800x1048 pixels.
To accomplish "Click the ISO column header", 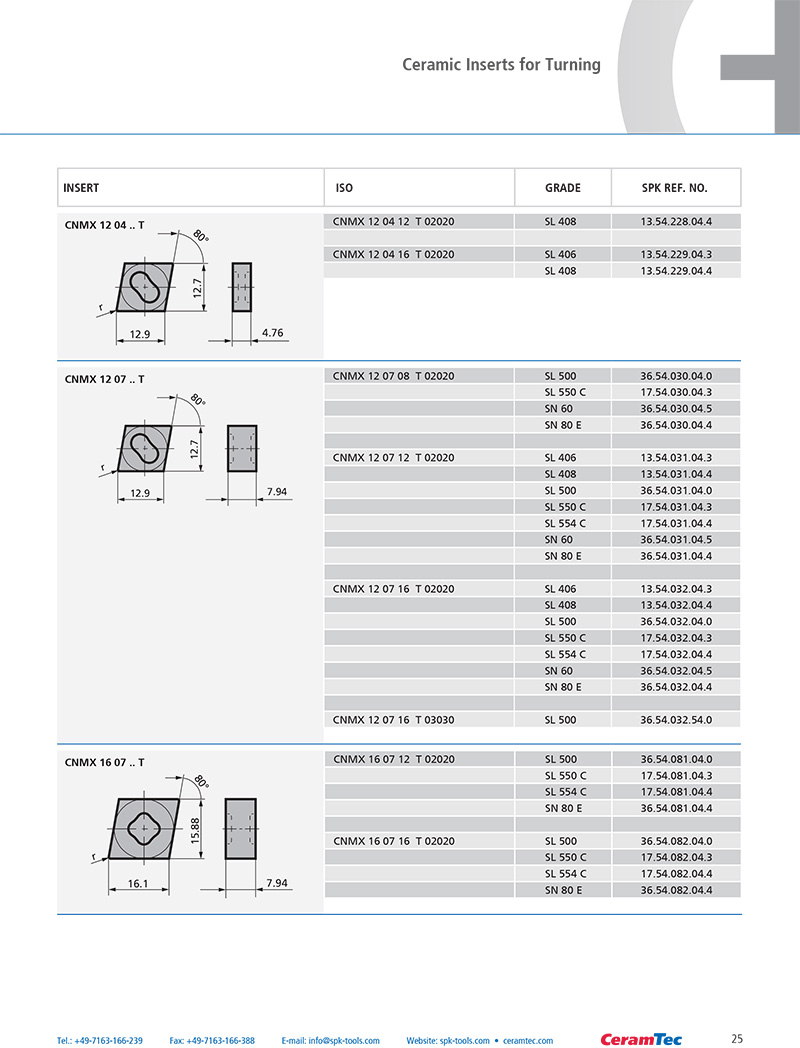I will tap(344, 188).
